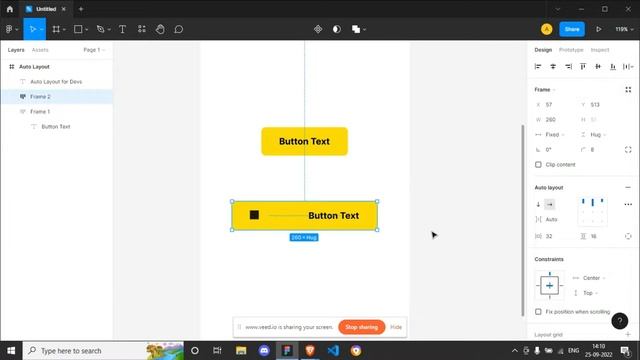Open a new tab with plus
Screen dimensions: 640x360
81,9
